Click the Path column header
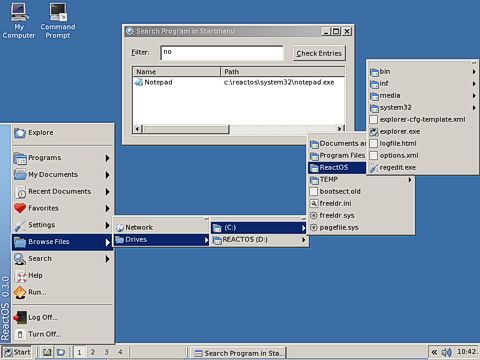Image resolution: width=480 pixels, height=360 pixels. pyautogui.click(x=283, y=72)
